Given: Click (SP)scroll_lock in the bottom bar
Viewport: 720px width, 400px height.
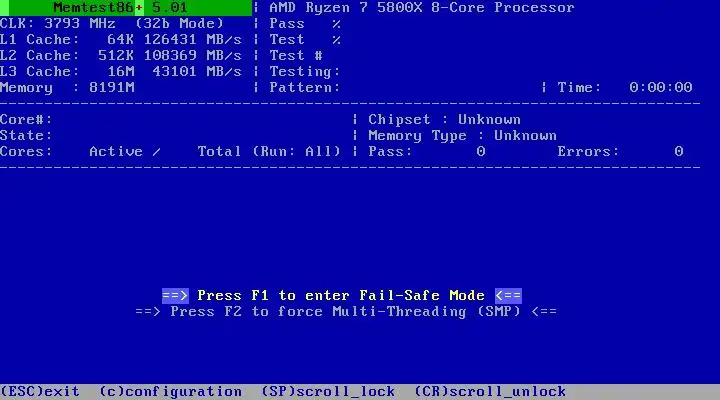Looking at the screenshot, I should (x=328, y=392).
